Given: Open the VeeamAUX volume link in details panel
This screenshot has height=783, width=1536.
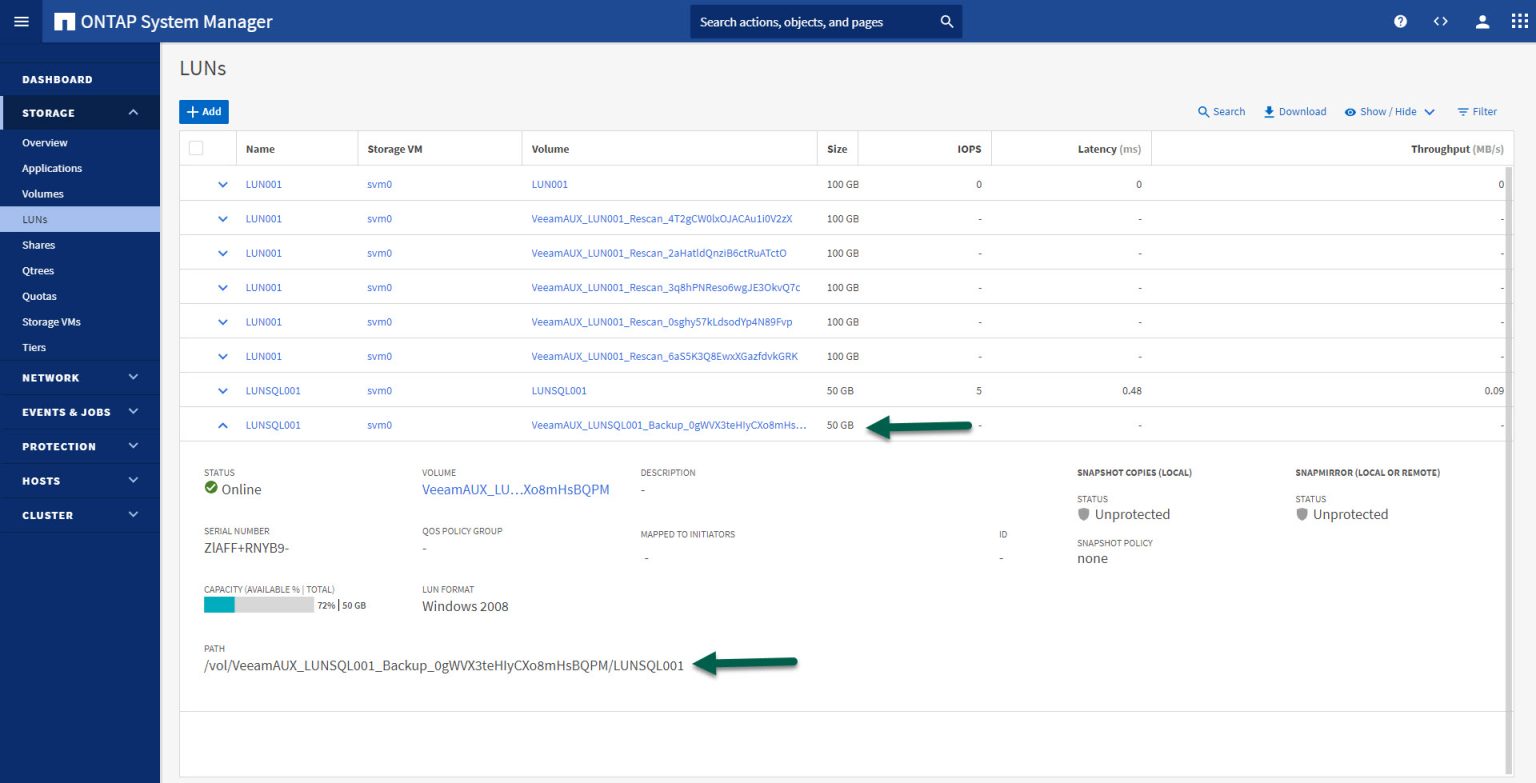Looking at the screenshot, I should (516, 489).
